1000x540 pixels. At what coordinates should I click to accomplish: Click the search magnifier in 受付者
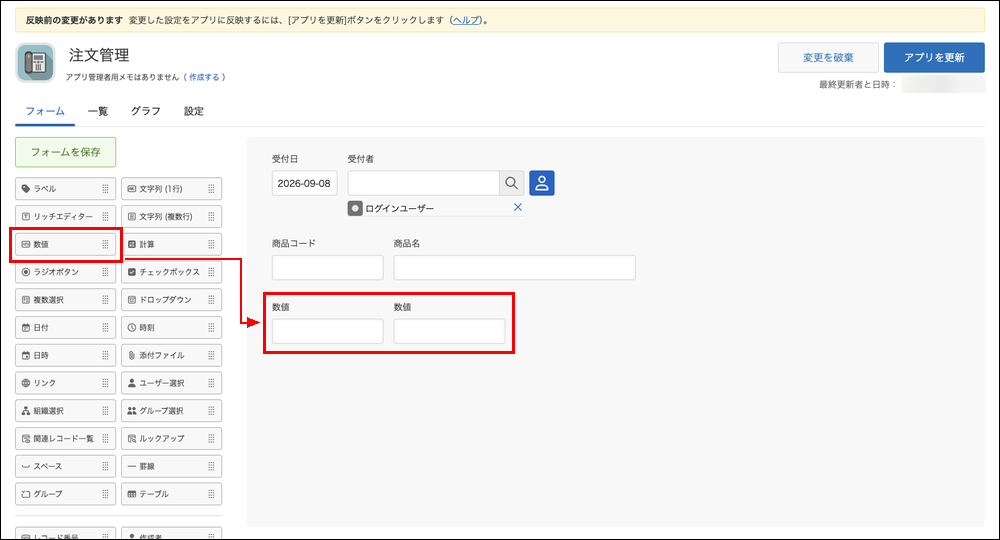[x=511, y=183]
